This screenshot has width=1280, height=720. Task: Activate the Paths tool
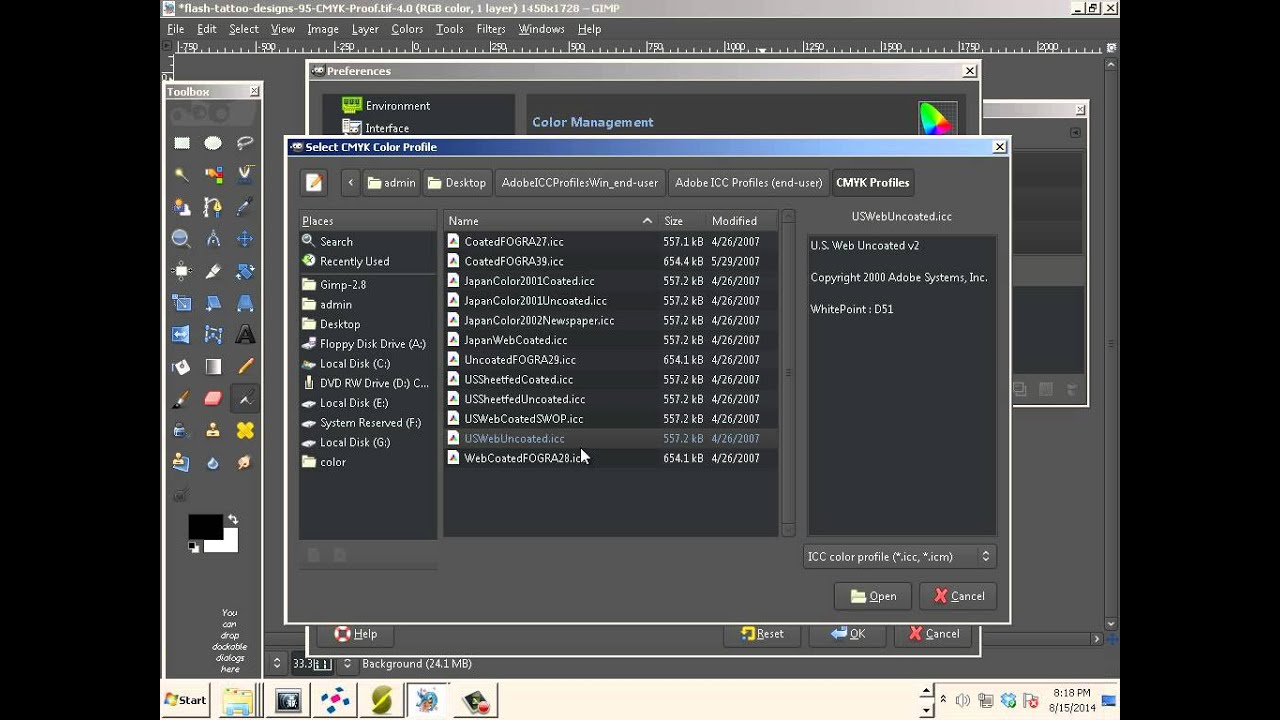(x=213, y=207)
